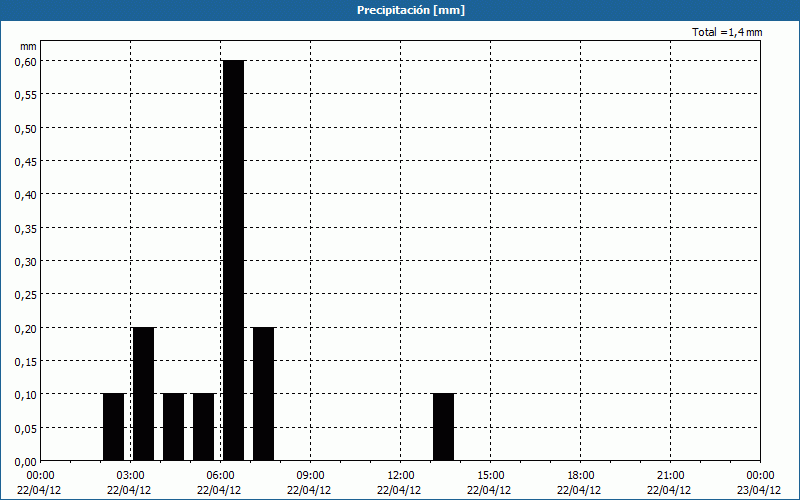Click the 00:00 label above 22/04/12
This screenshot has height=500, width=800.
(x=40, y=476)
